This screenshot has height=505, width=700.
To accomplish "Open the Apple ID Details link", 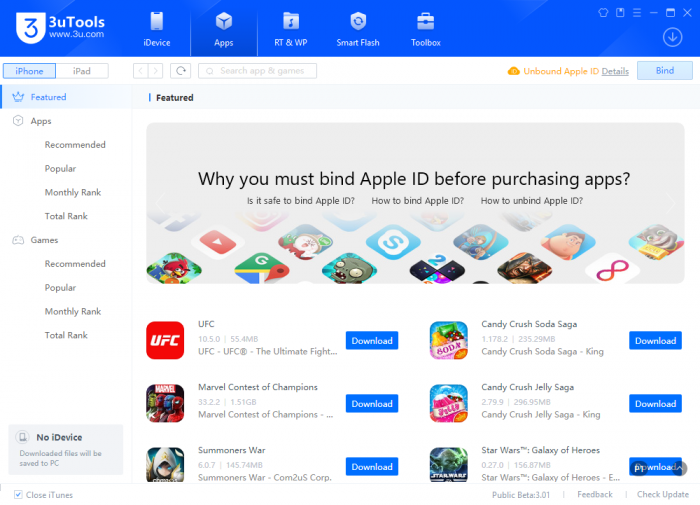I will 615,71.
